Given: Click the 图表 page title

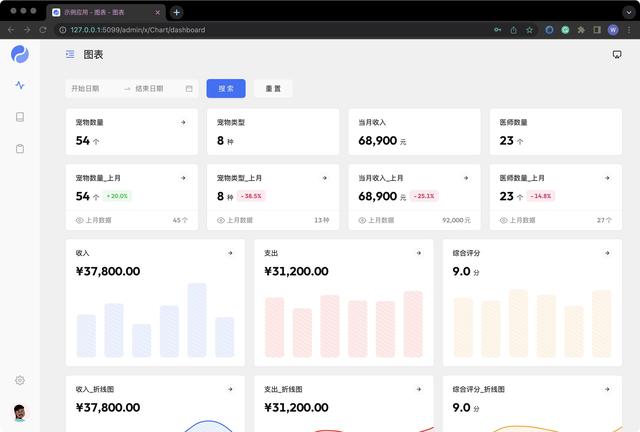Looking at the screenshot, I should tap(93, 54).
